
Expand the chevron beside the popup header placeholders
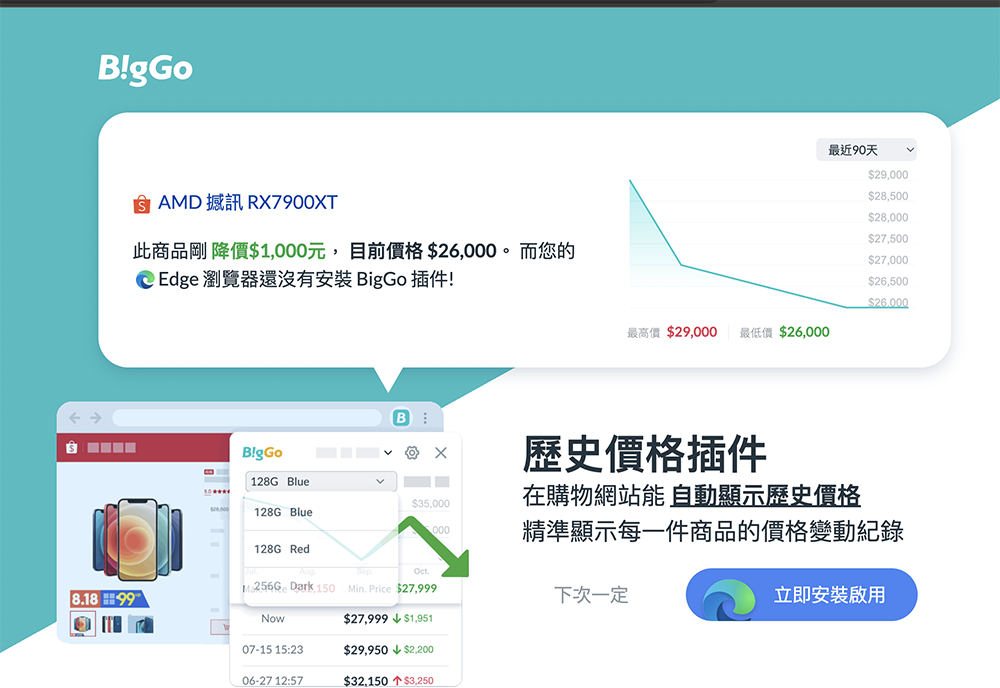(388, 453)
